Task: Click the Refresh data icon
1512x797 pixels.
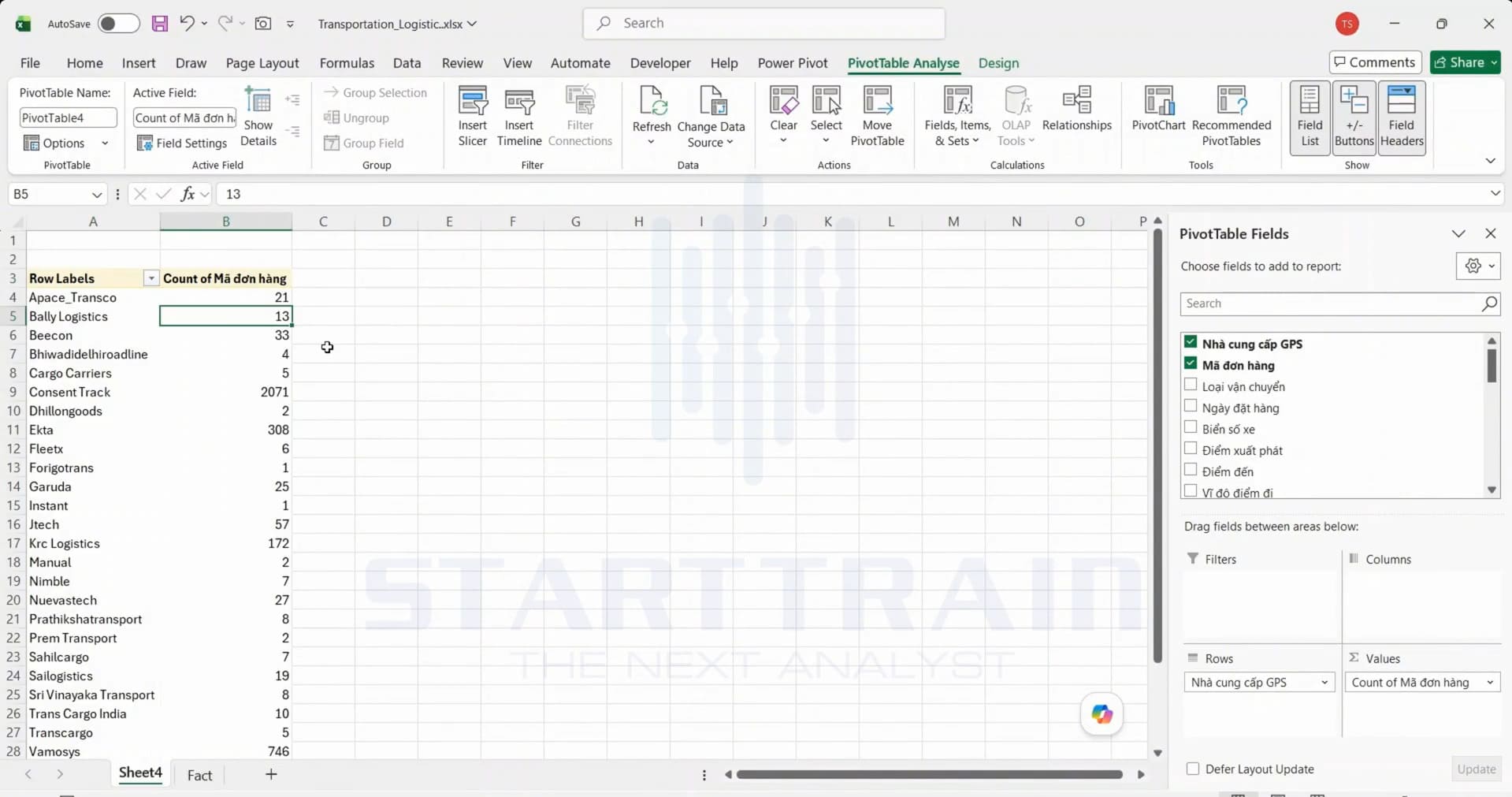Action: (x=652, y=102)
